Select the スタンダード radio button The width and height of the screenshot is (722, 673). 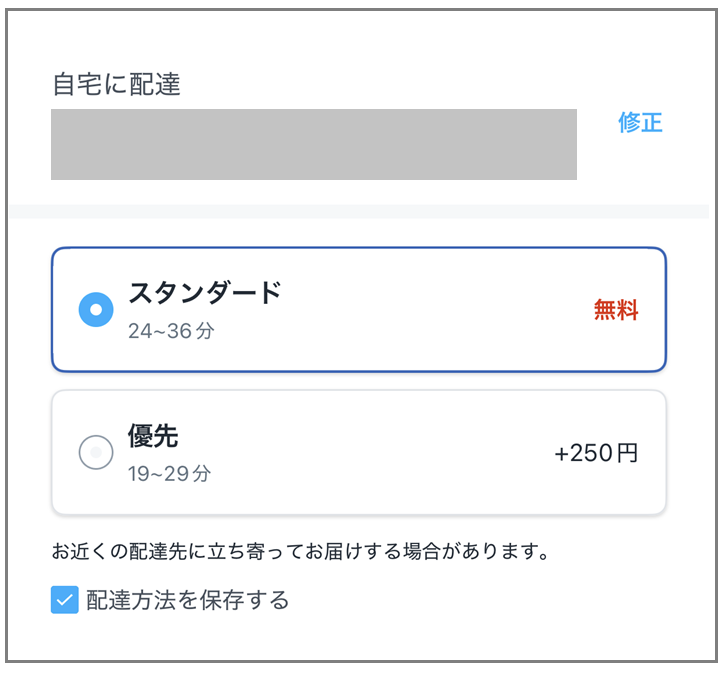96,310
